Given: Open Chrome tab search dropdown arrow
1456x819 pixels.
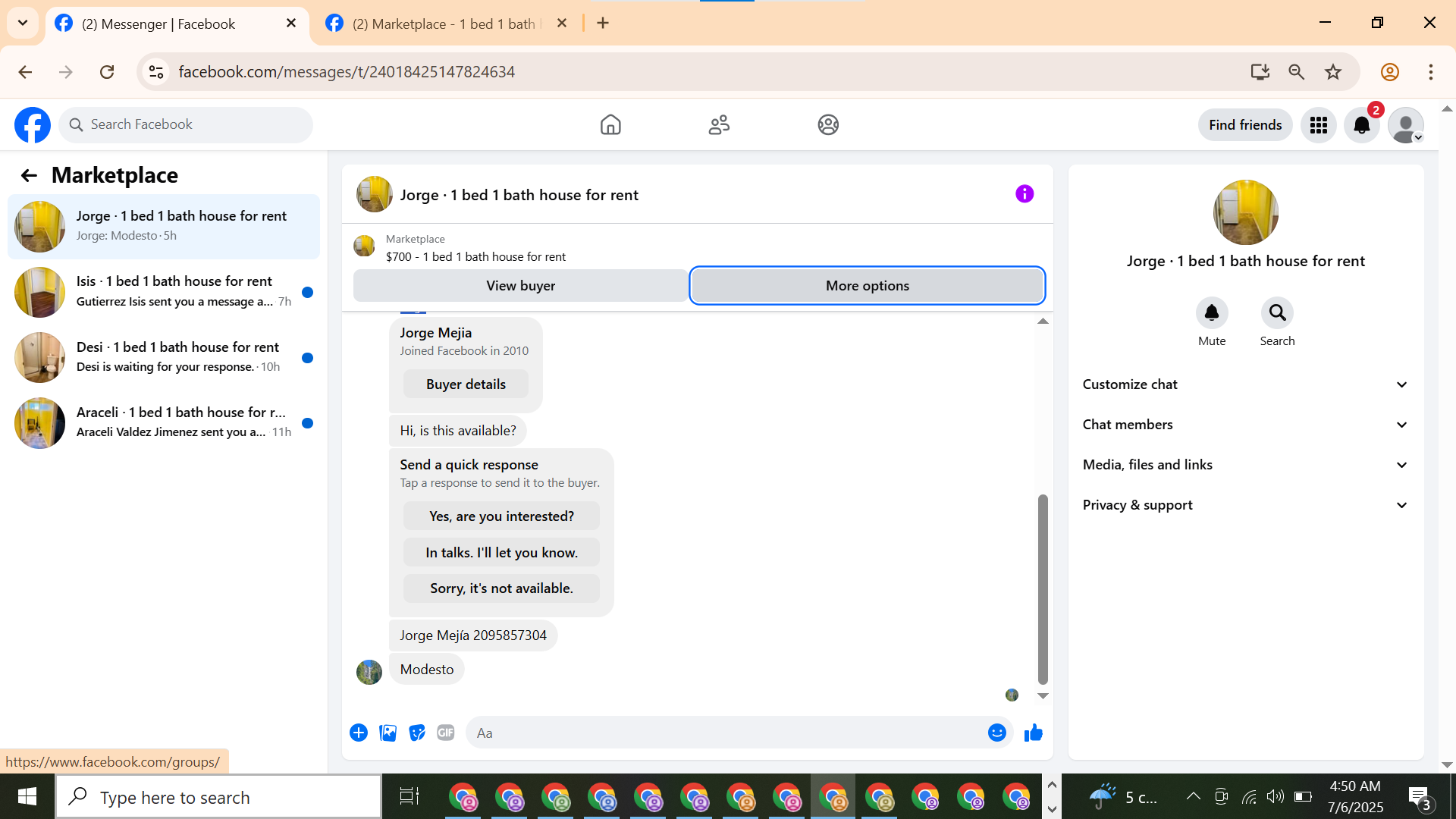Looking at the screenshot, I should click(23, 23).
